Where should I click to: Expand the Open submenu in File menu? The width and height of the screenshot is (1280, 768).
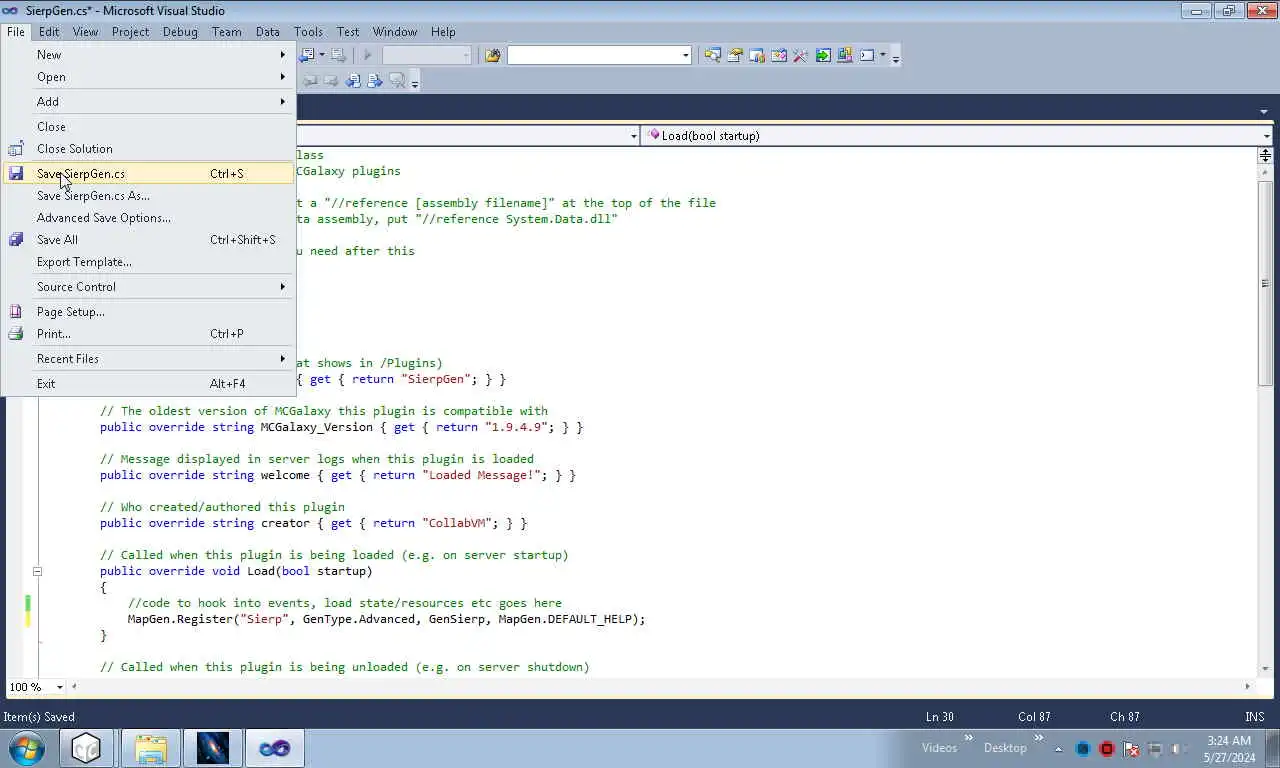[149, 76]
